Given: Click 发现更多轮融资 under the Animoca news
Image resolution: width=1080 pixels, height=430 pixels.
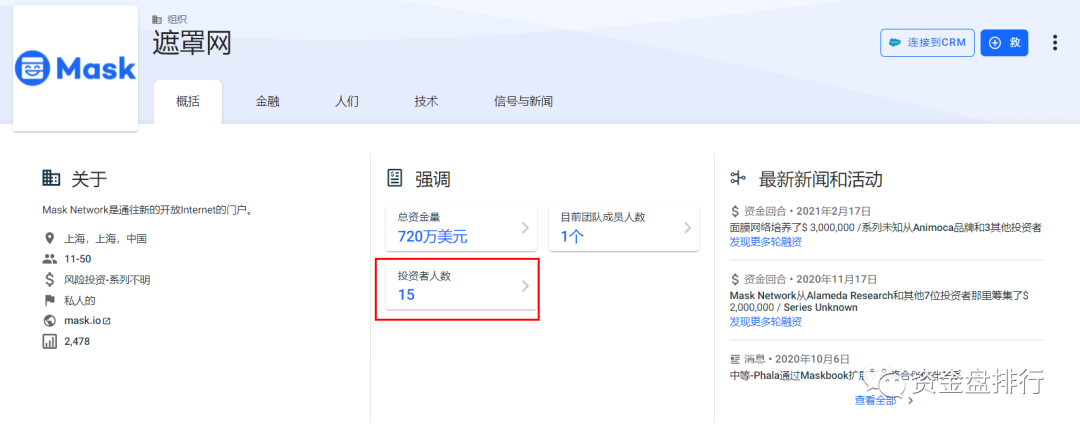Looking at the screenshot, I should (765, 242).
